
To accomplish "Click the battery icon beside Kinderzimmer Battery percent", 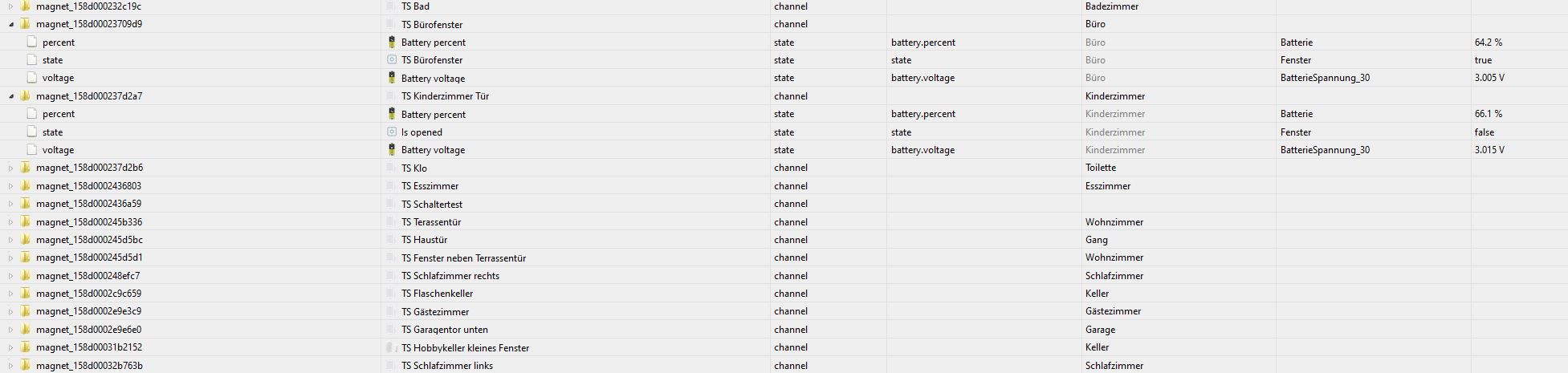I will coord(392,114).
